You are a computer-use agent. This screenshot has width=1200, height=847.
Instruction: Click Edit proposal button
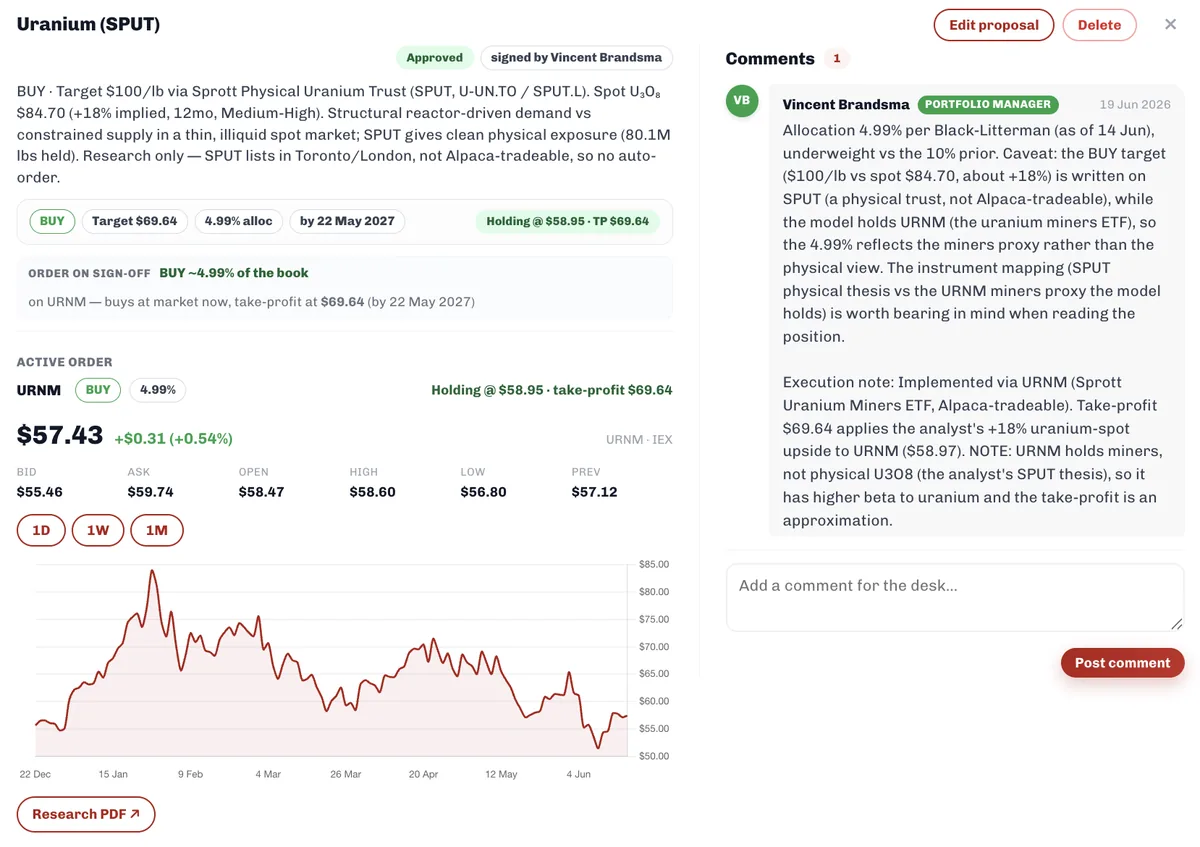pos(993,25)
